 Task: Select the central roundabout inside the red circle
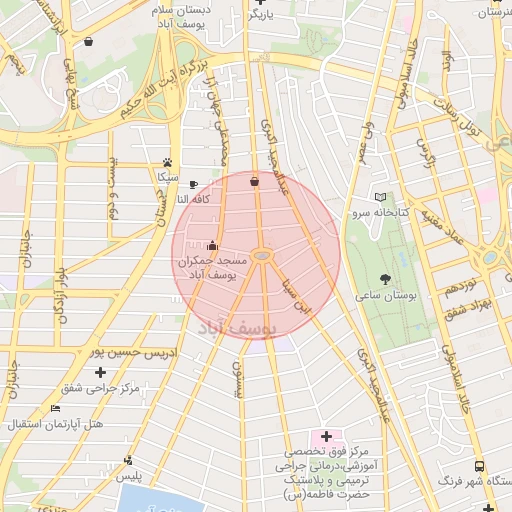262,256
